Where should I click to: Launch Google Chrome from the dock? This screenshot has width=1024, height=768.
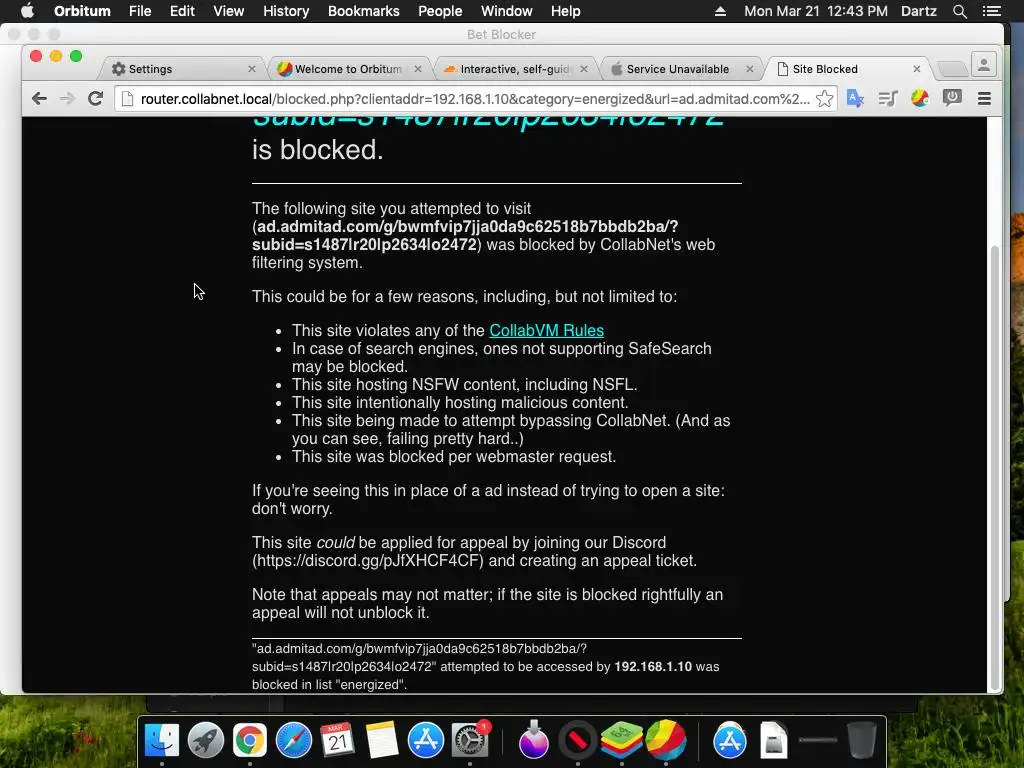point(249,741)
